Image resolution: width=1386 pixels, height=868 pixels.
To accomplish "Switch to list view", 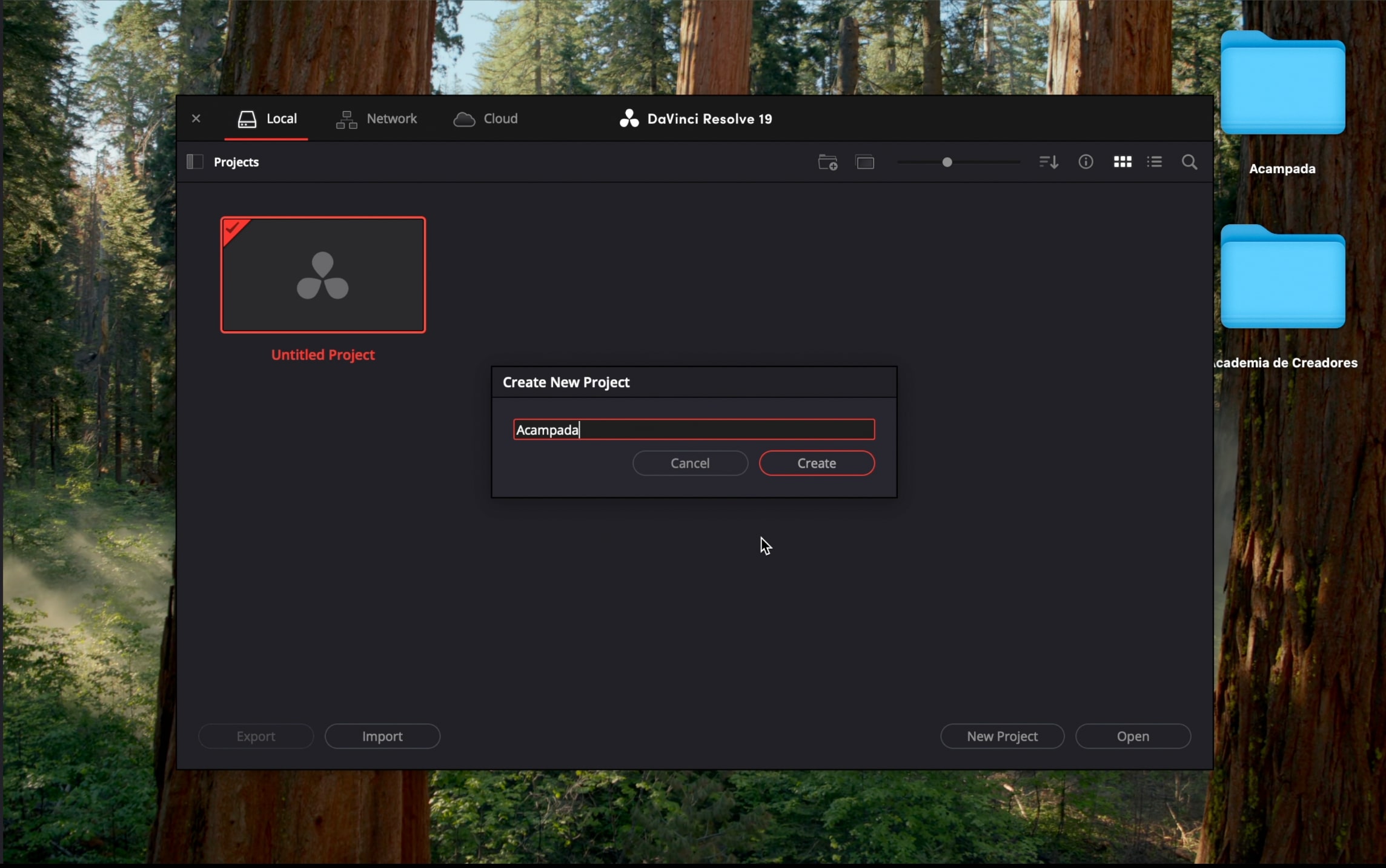I will coord(1155,162).
